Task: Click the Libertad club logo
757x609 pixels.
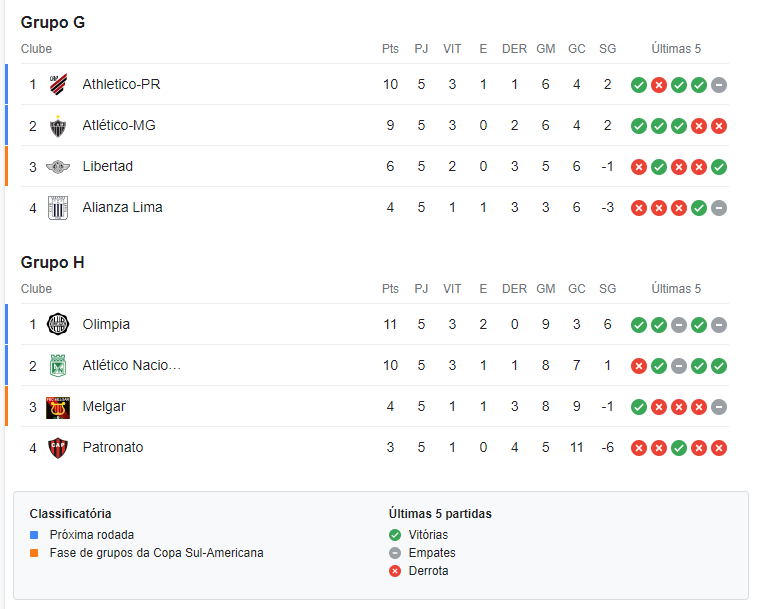Action: point(58,167)
